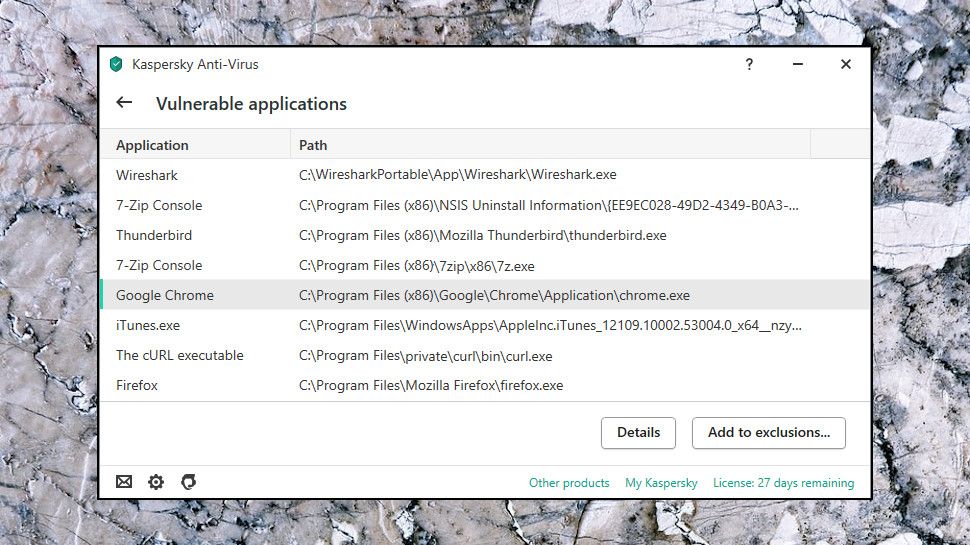Open settings via the gear icon
This screenshot has width=970, height=545.
[156, 482]
